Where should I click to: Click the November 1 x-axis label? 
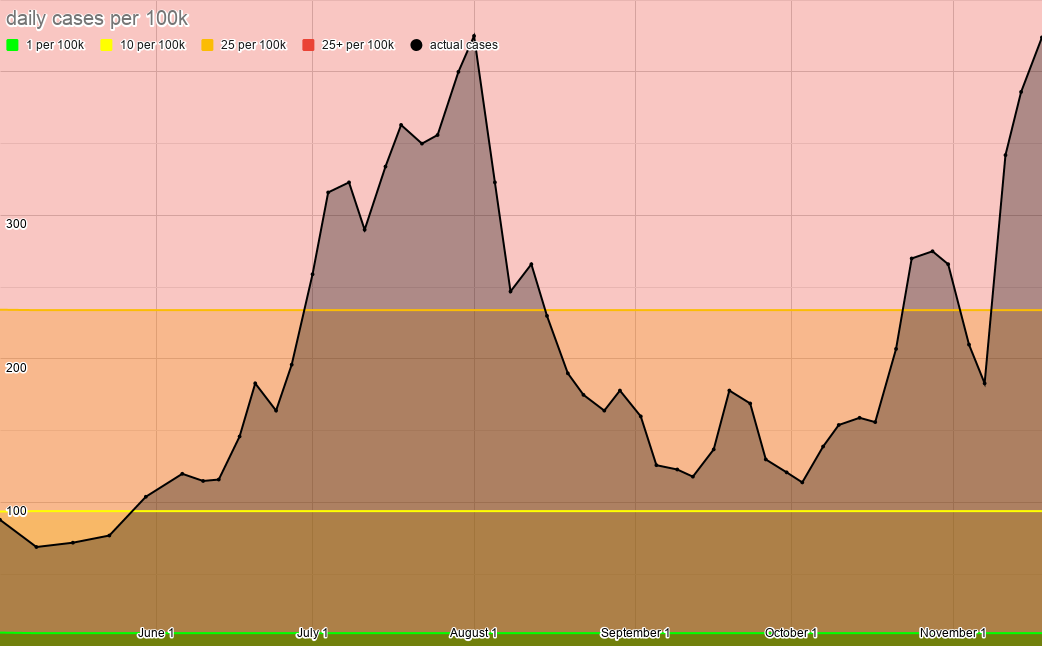click(x=953, y=633)
